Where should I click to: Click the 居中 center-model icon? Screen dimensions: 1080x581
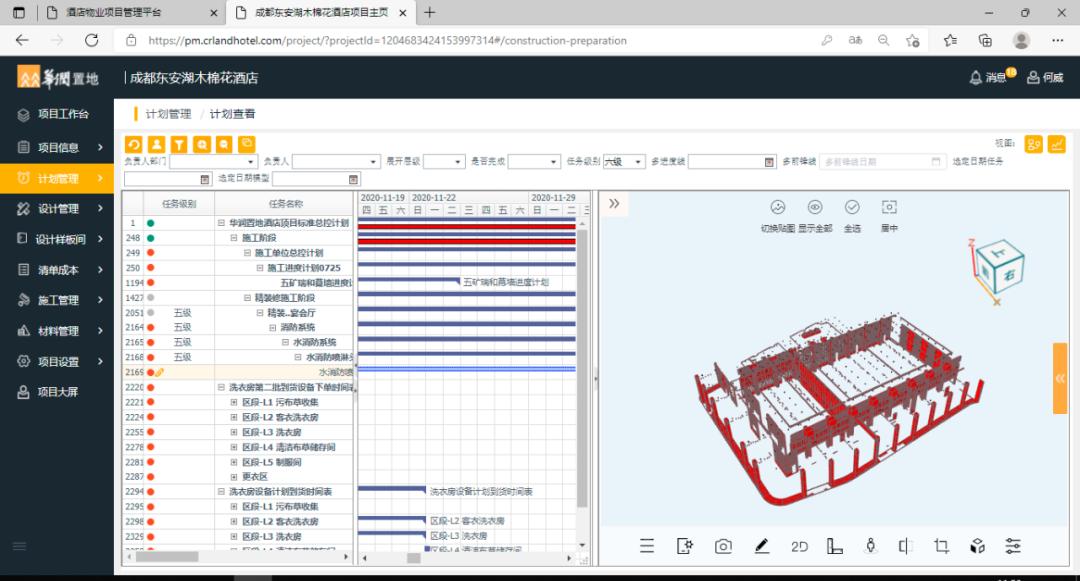(x=891, y=208)
